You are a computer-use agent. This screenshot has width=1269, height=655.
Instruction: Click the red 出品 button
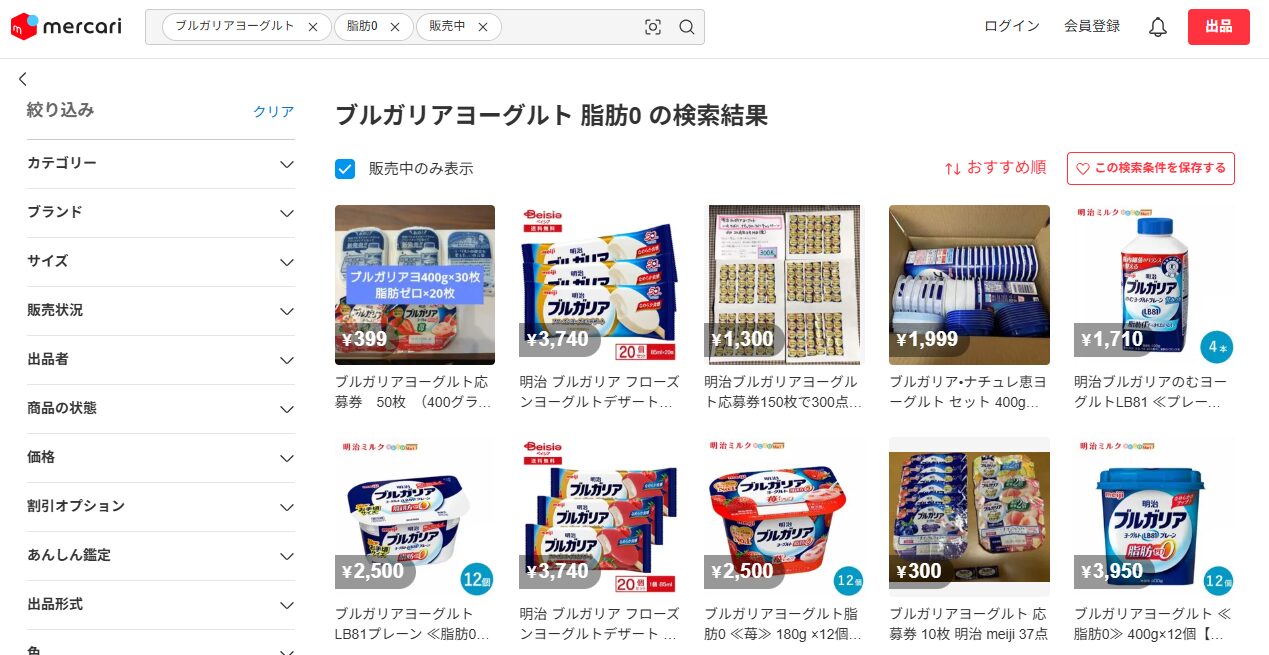pyautogui.click(x=1219, y=27)
